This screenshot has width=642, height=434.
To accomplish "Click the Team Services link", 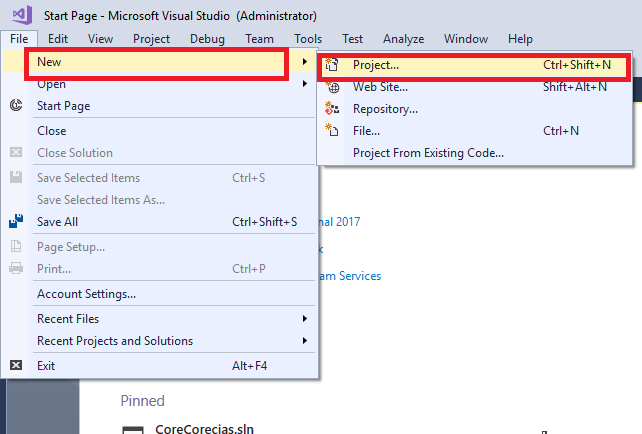I will point(350,276).
